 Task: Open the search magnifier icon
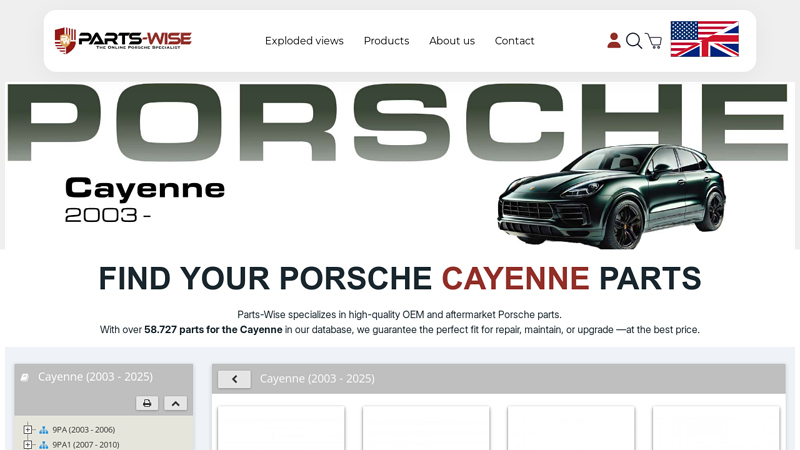pyautogui.click(x=634, y=40)
